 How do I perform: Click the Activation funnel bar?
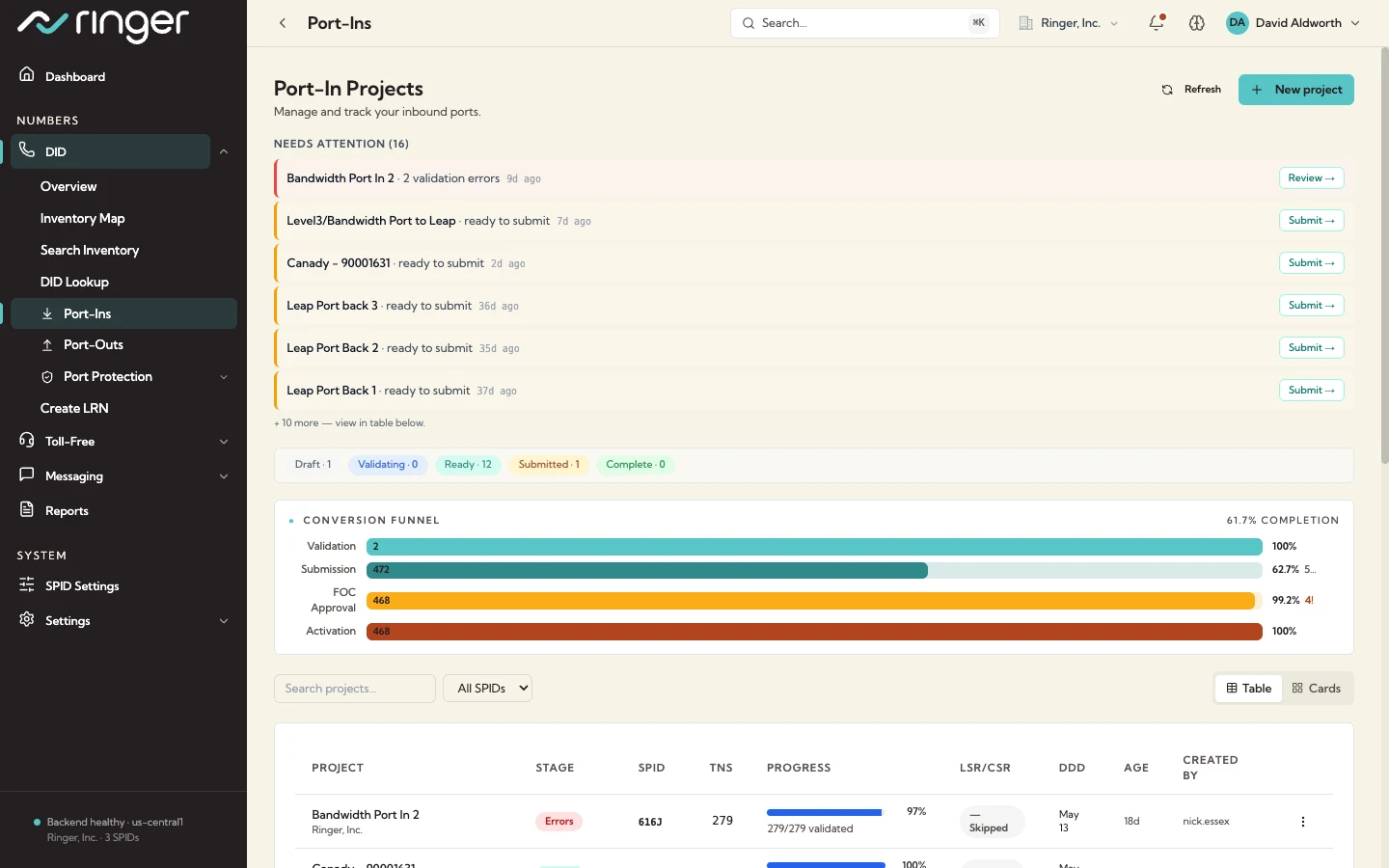pos(814,632)
